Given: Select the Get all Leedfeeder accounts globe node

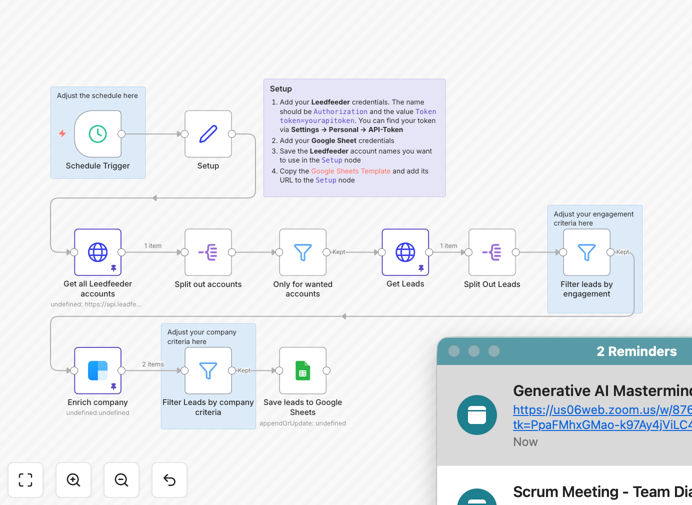Looking at the screenshot, I should pos(98,252).
